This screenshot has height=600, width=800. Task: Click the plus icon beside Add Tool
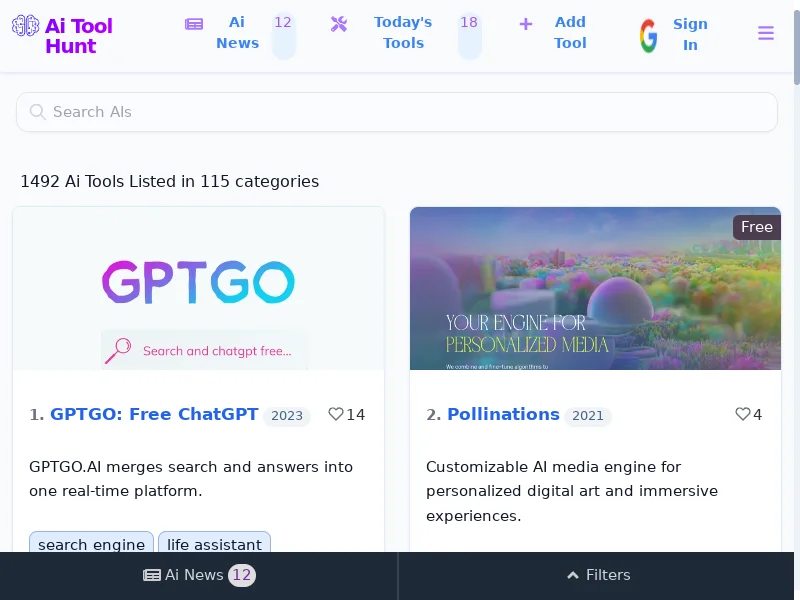(x=526, y=24)
